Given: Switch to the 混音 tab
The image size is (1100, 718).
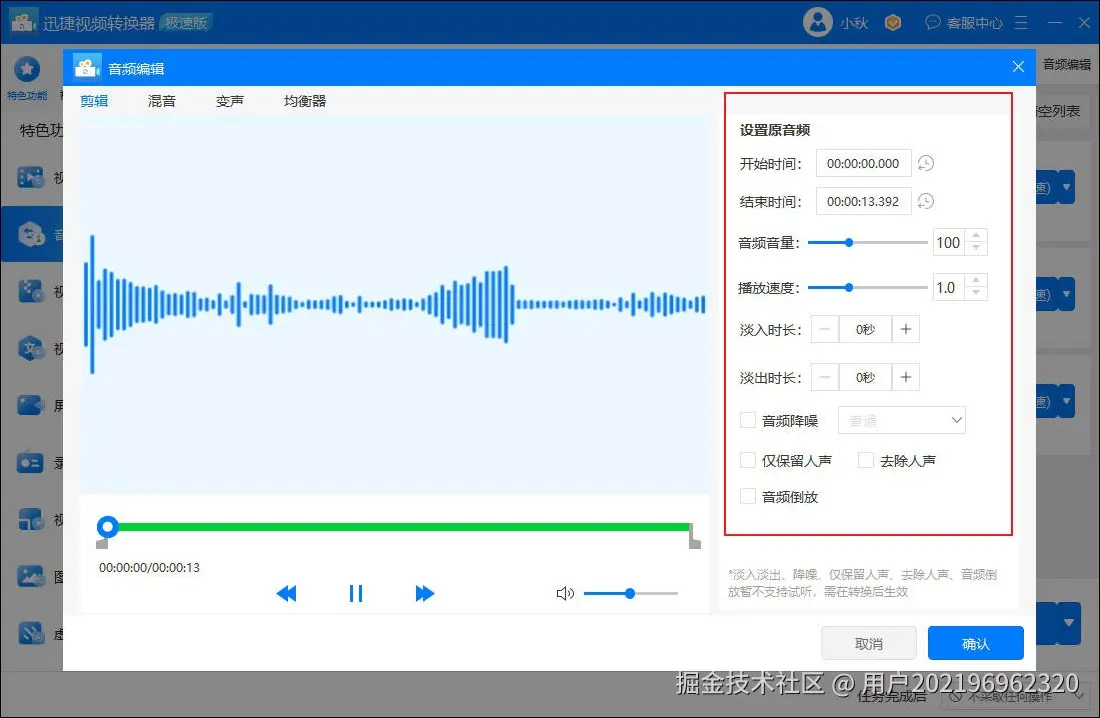Looking at the screenshot, I should coord(162,101).
